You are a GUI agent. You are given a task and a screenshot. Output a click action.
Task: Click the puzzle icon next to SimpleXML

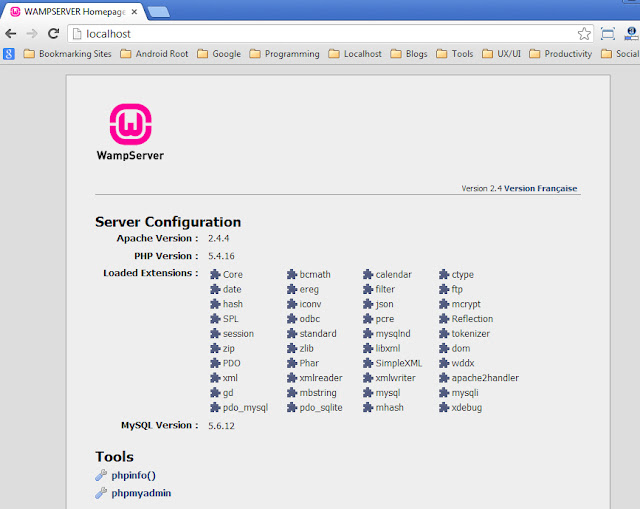point(368,363)
